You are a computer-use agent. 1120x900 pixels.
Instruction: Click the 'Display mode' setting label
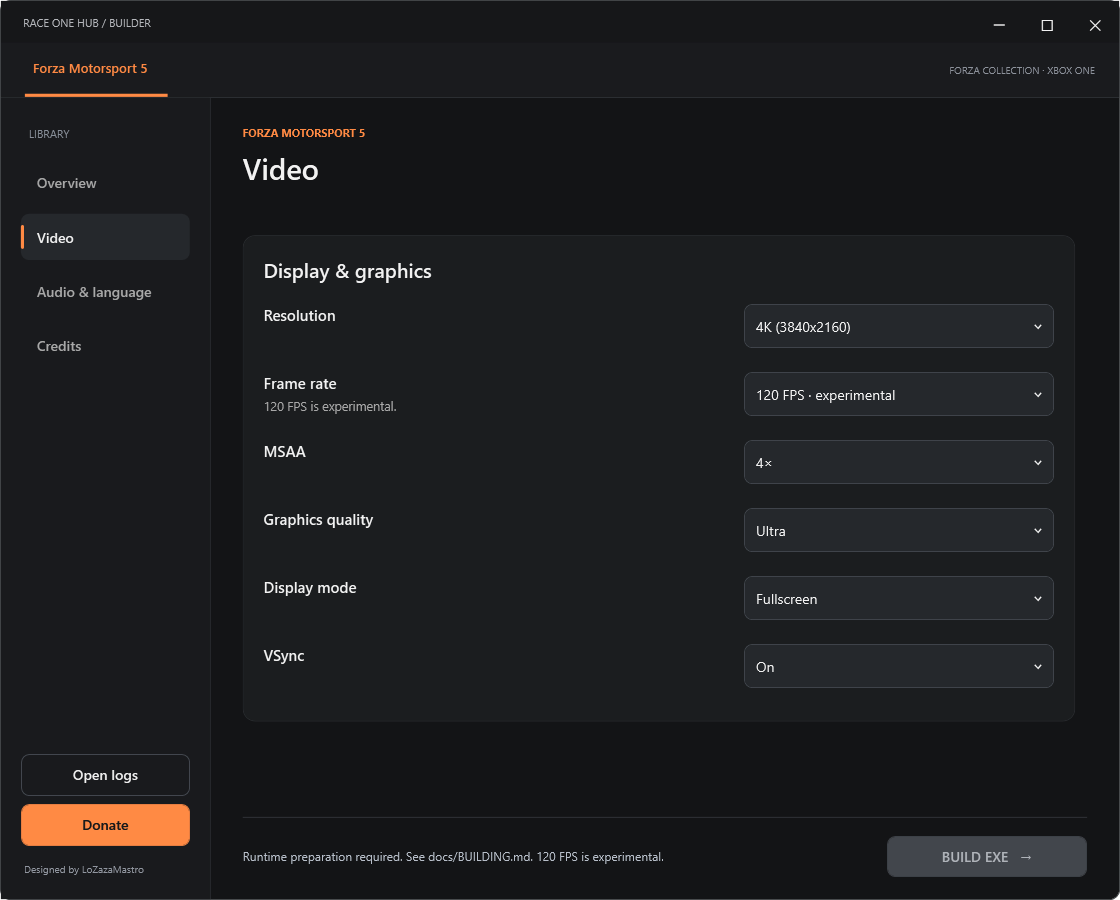click(310, 588)
